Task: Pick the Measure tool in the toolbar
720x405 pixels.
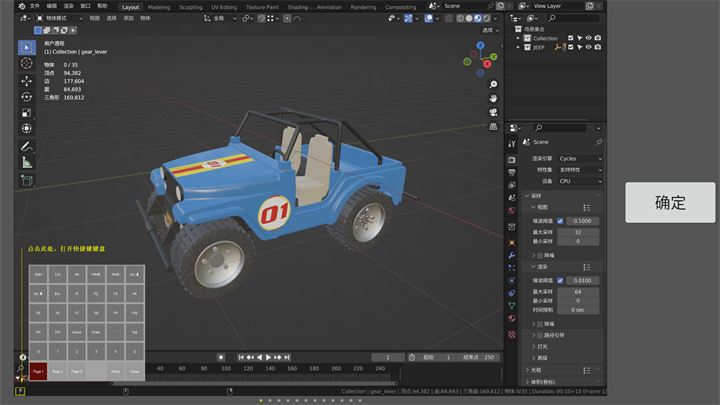Action: (27, 162)
